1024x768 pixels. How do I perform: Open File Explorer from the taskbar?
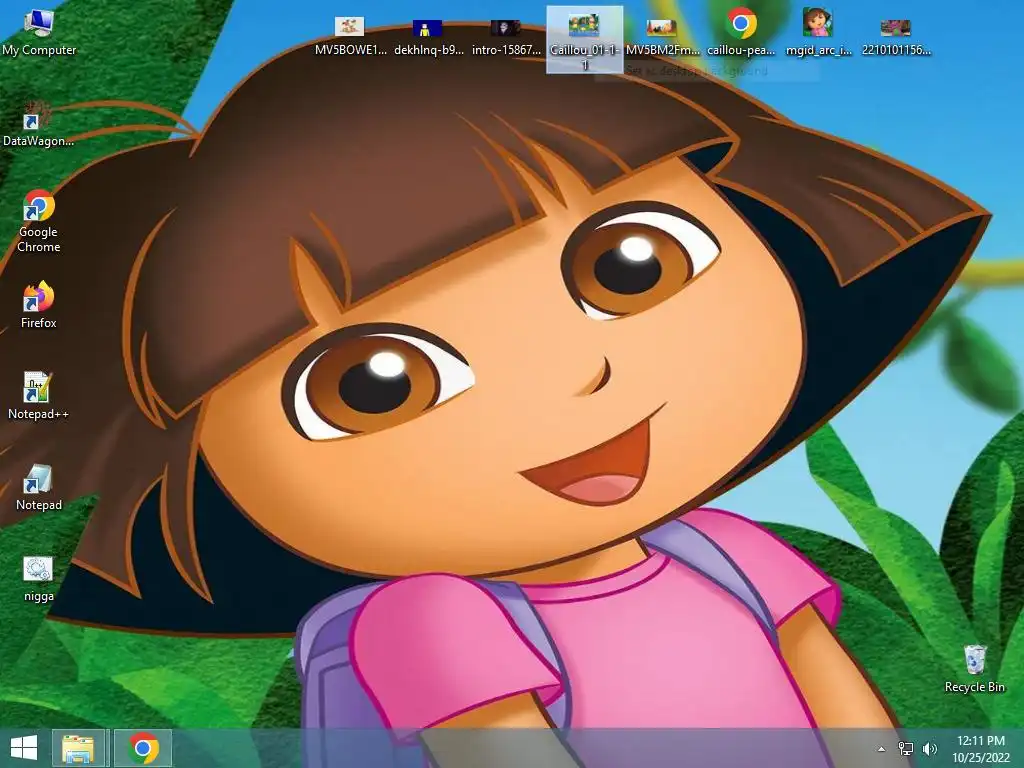(x=78, y=748)
